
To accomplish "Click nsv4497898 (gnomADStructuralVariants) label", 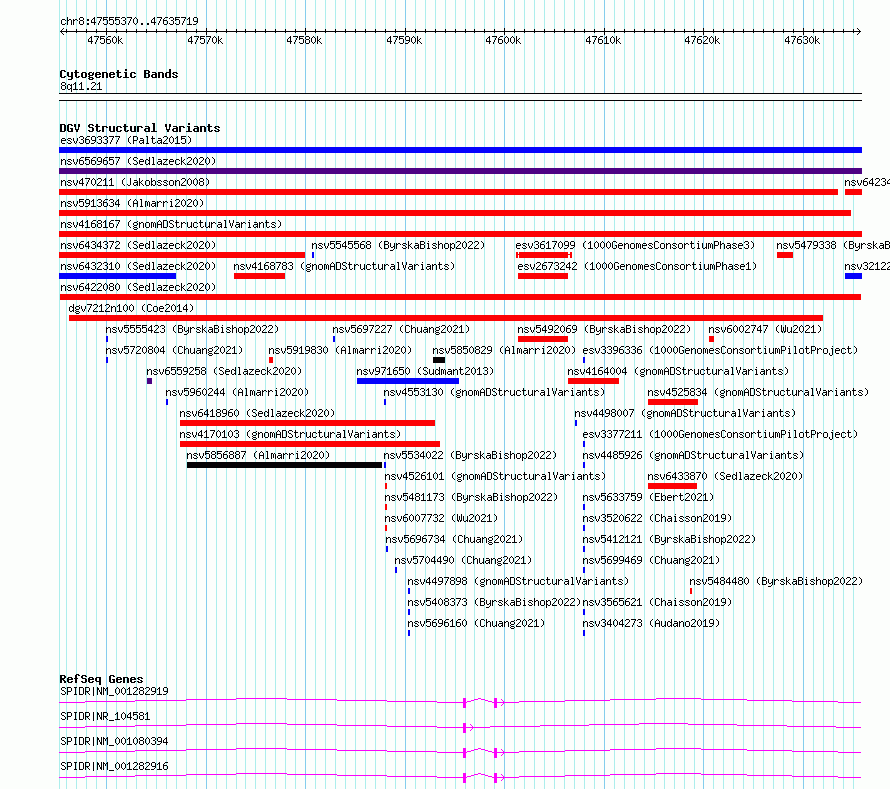I will 518,581.
